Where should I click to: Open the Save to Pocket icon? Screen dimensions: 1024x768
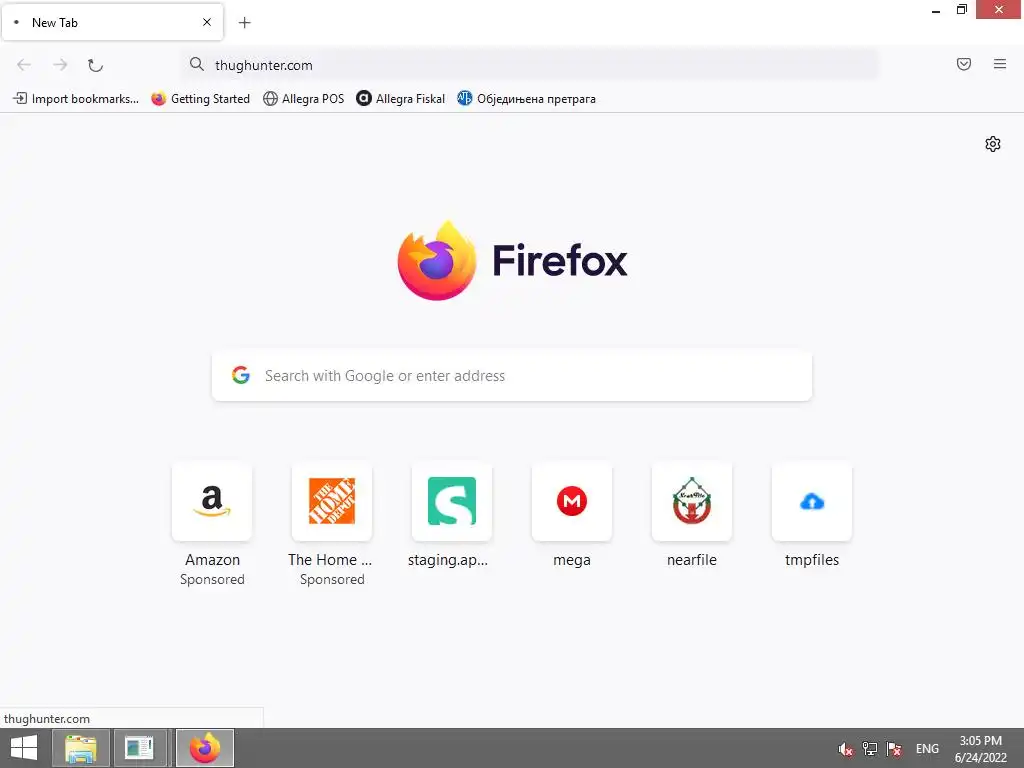tap(964, 64)
